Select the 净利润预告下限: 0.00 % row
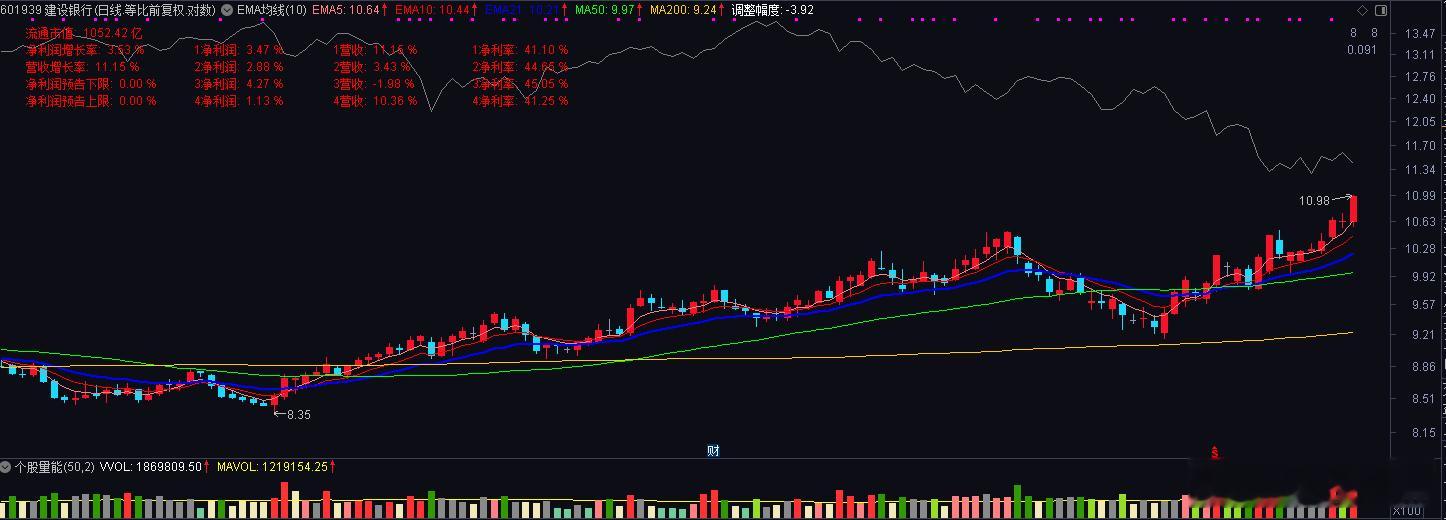Image resolution: width=1446 pixels, height=520 pixels. tap(91, 84)
